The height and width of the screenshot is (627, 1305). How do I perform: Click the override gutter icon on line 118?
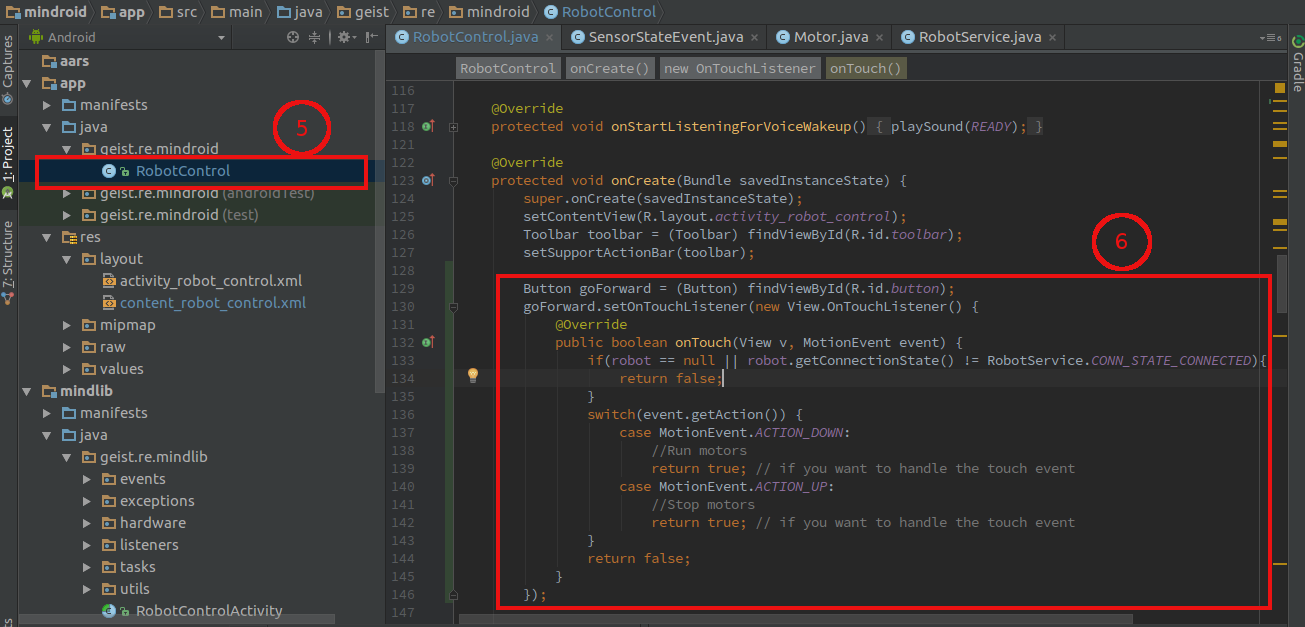pyautogui.click(x=428, y=127)
